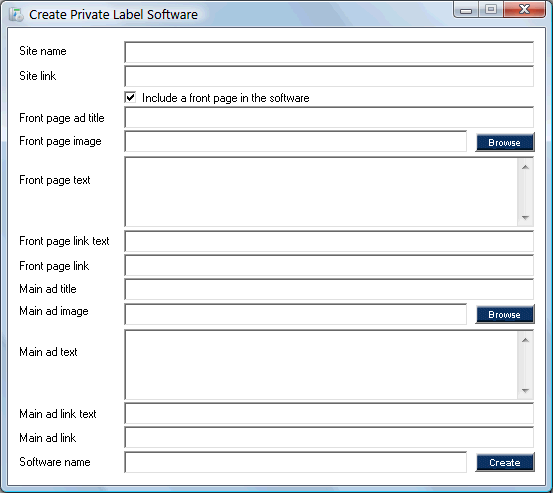
Task: Click the Software name input field
Action: pyautogui.click(x=296, y=462)
